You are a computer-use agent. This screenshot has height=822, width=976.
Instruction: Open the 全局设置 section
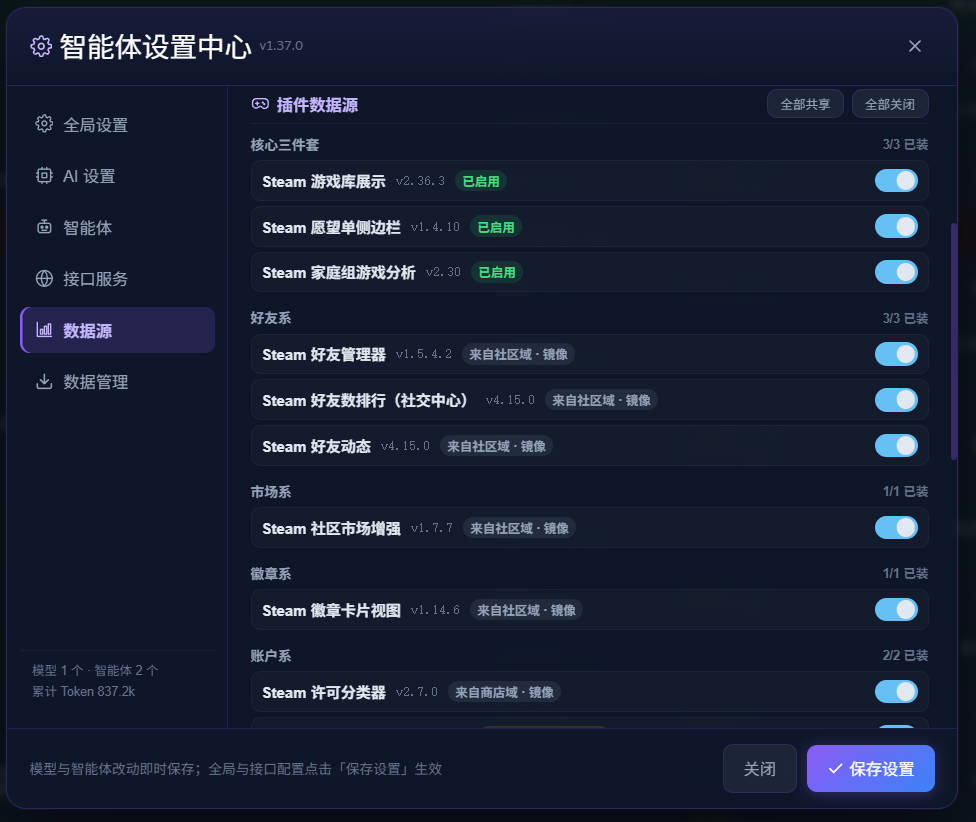[x=118, y=124]
